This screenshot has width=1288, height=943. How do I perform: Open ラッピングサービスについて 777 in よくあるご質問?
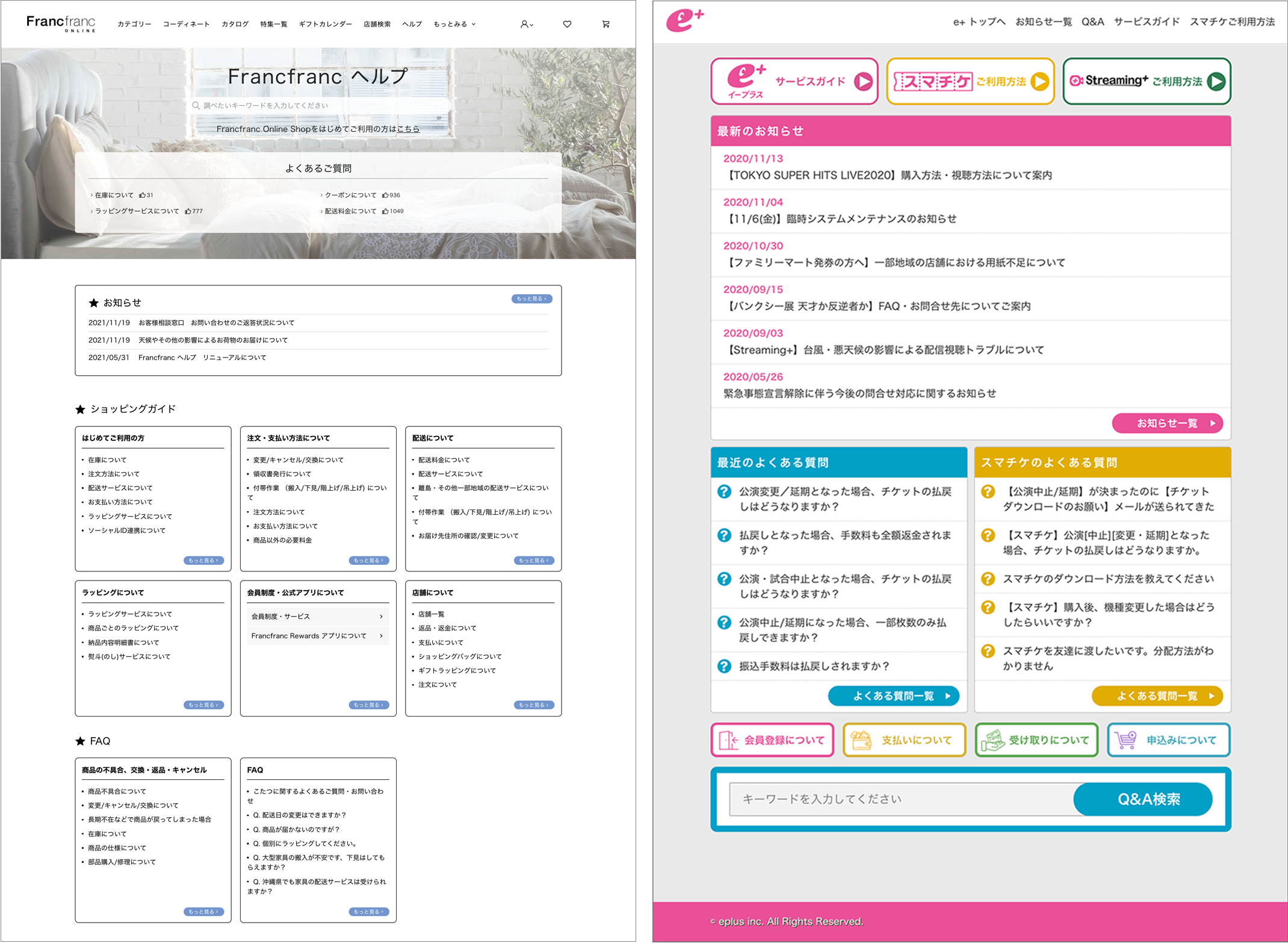(137, 211)
